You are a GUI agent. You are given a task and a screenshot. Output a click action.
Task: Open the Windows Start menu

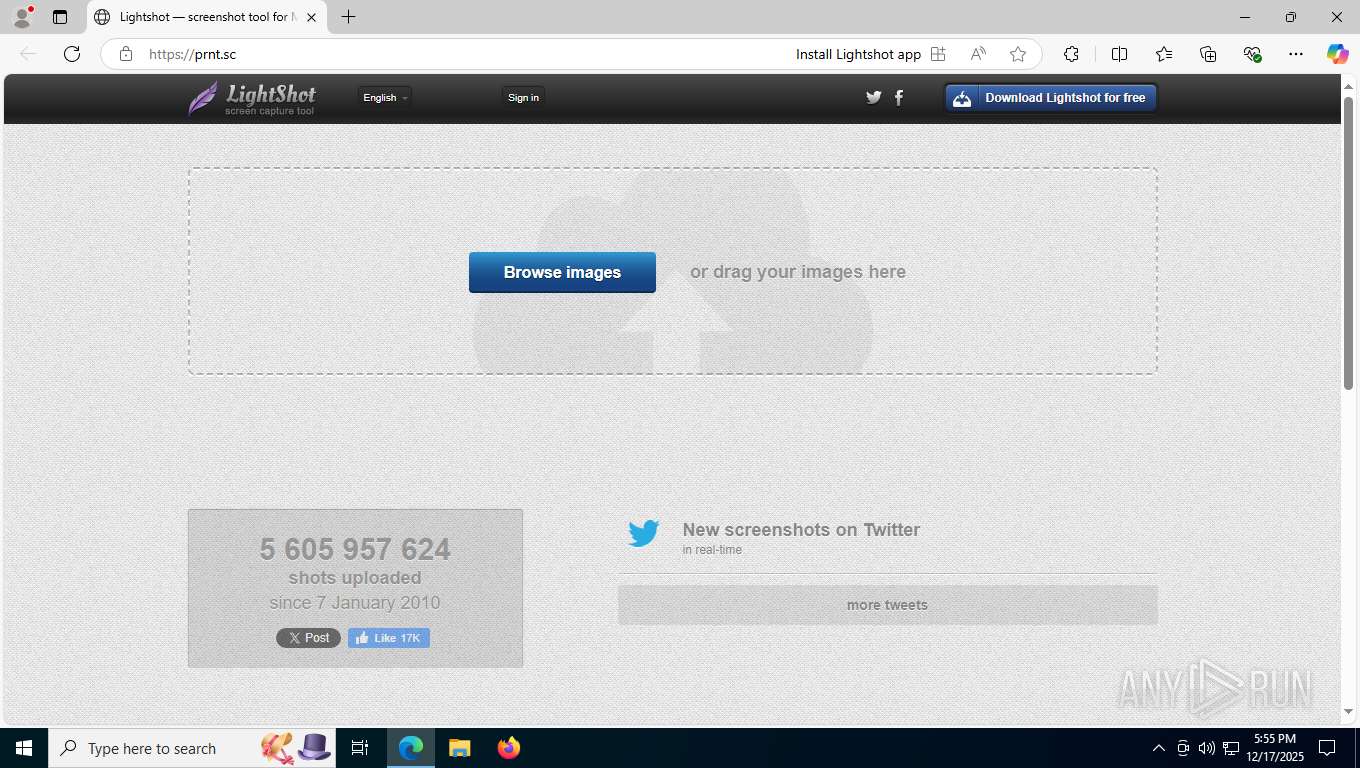(x=23, y=748)
